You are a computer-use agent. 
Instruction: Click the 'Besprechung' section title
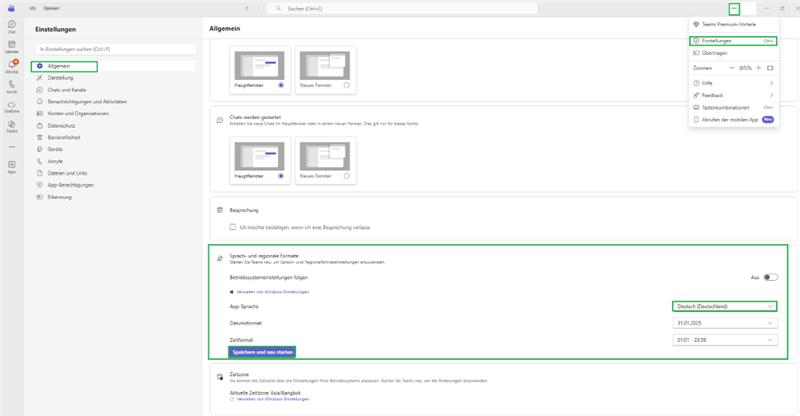tap(244, 210)
